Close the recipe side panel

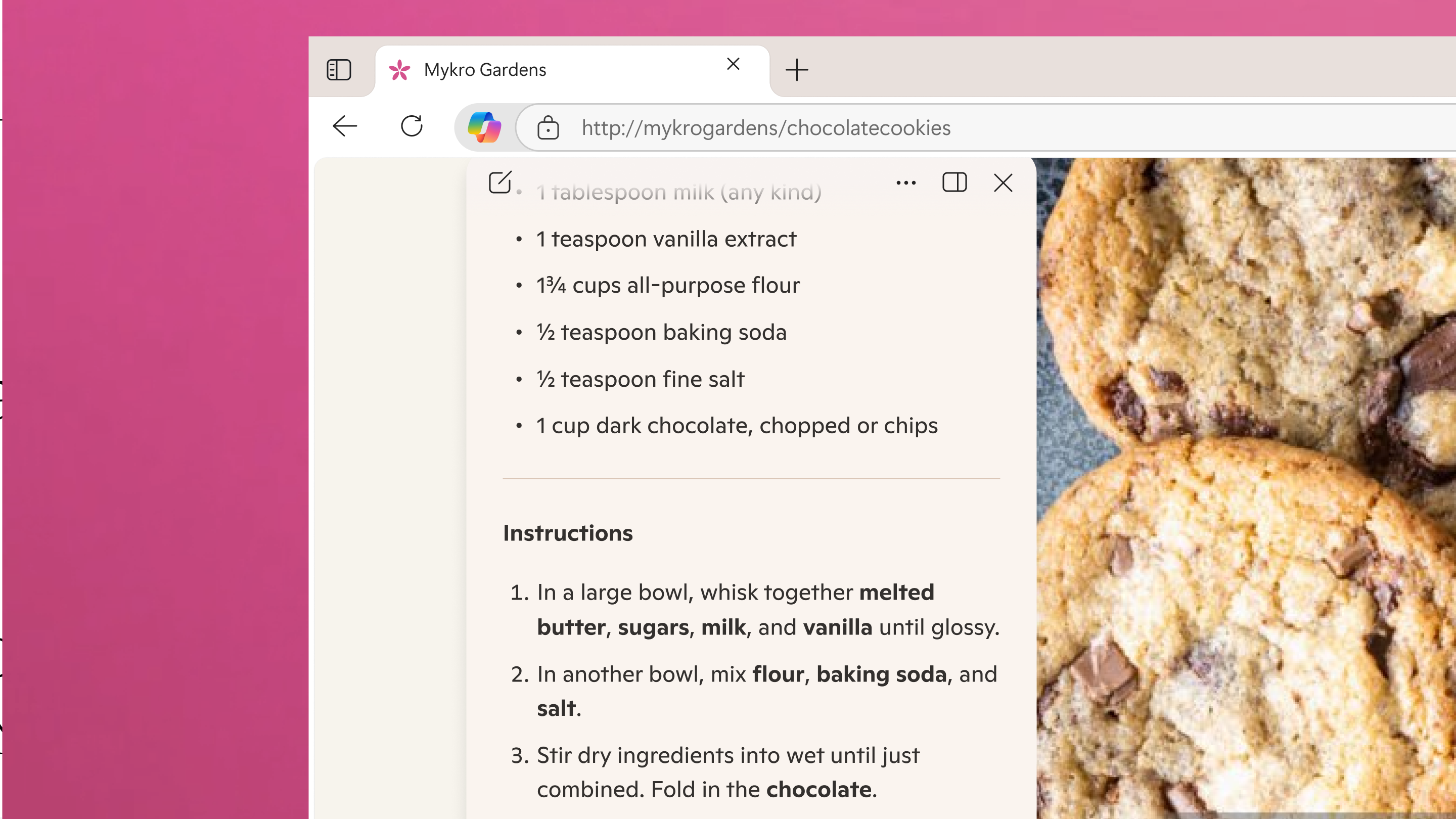1003,183
